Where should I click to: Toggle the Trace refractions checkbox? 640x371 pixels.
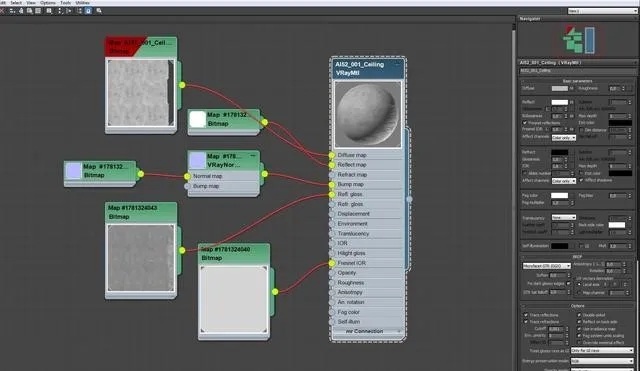coord(526,322)
